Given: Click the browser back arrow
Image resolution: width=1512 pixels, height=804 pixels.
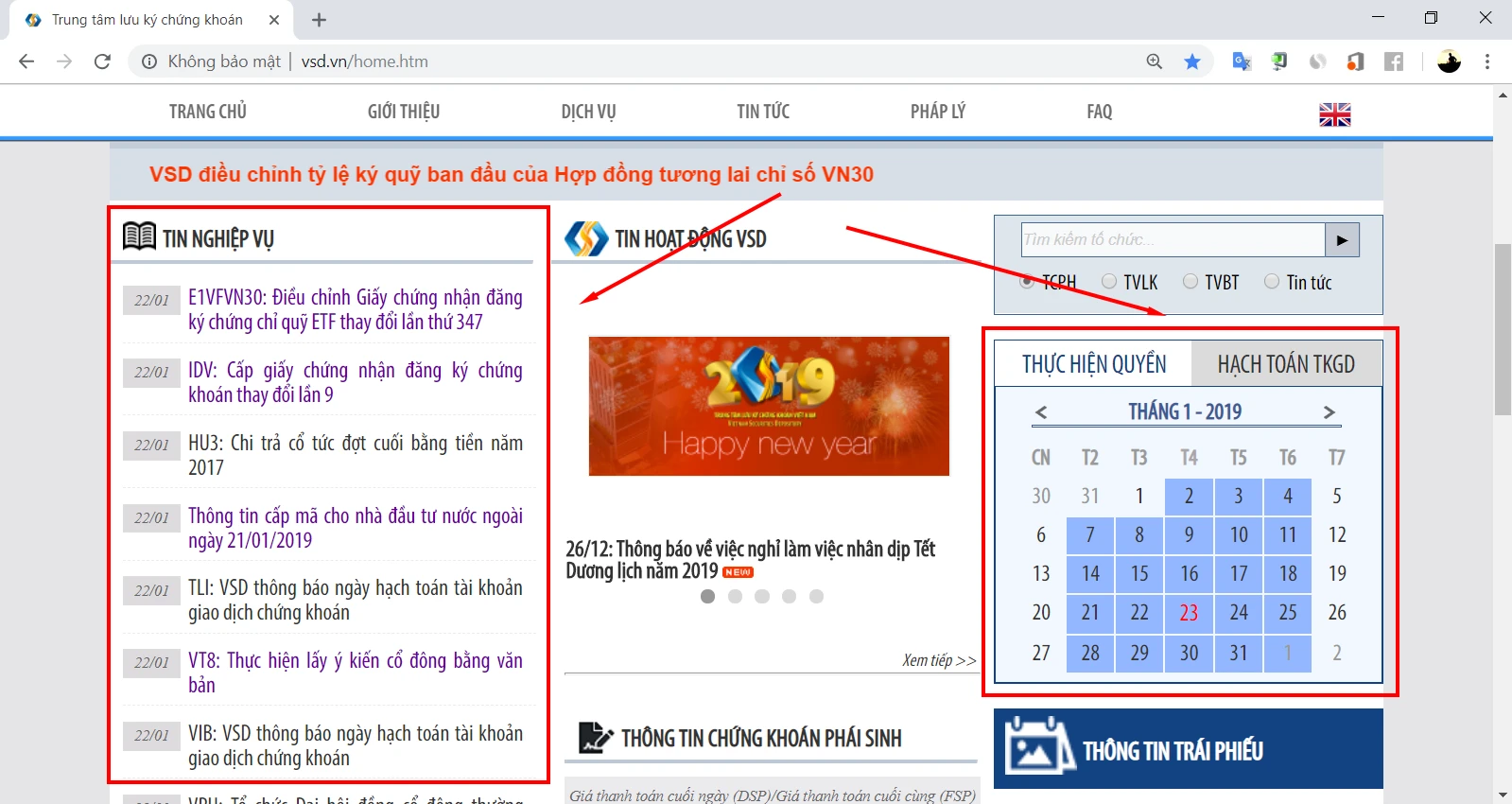Looking at the screenshot, I should (x=26, y=61).
